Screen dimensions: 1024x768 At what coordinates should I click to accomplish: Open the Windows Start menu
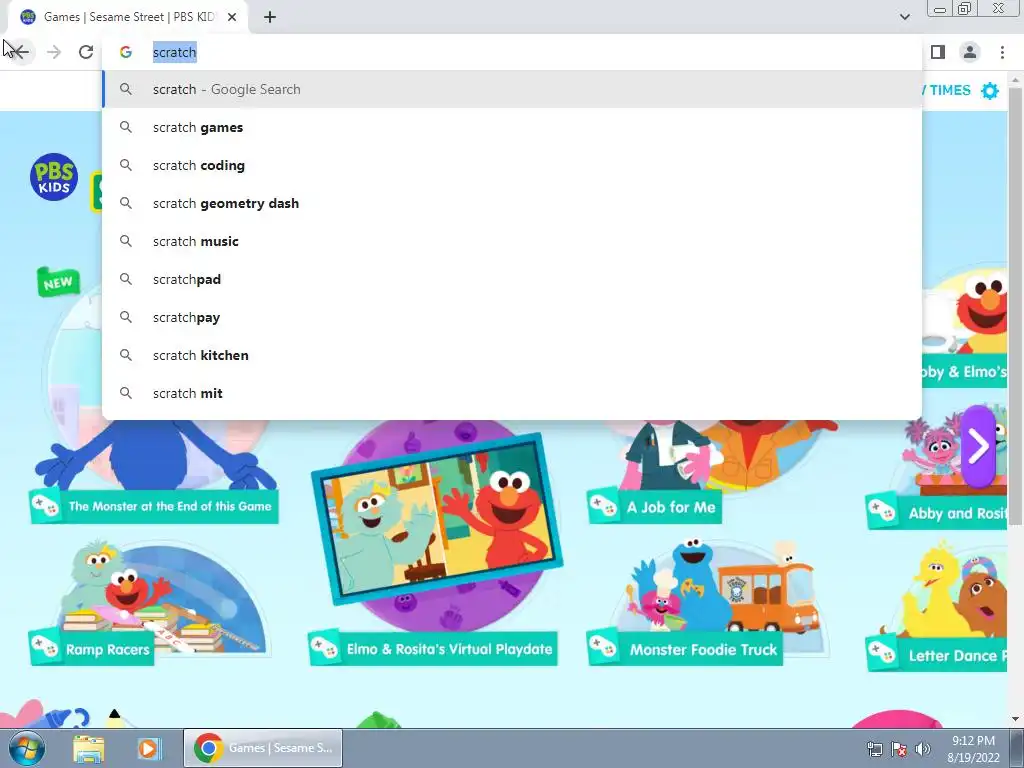[x=27, y=748]
